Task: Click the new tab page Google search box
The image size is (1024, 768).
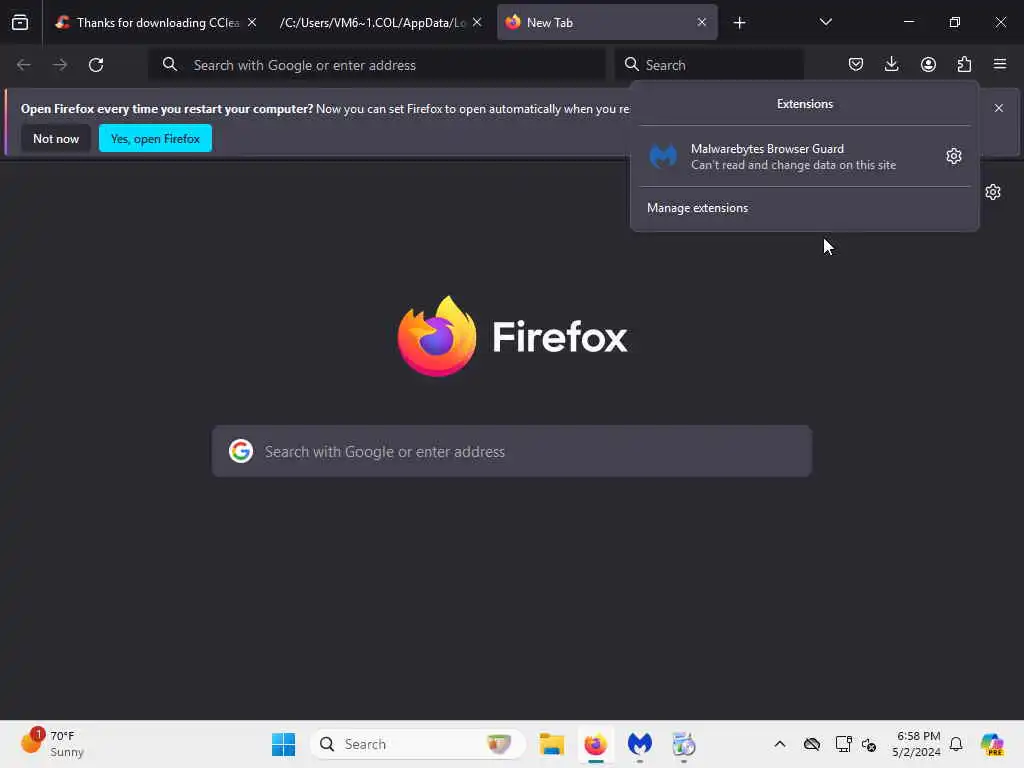Action: coord(512,451)
